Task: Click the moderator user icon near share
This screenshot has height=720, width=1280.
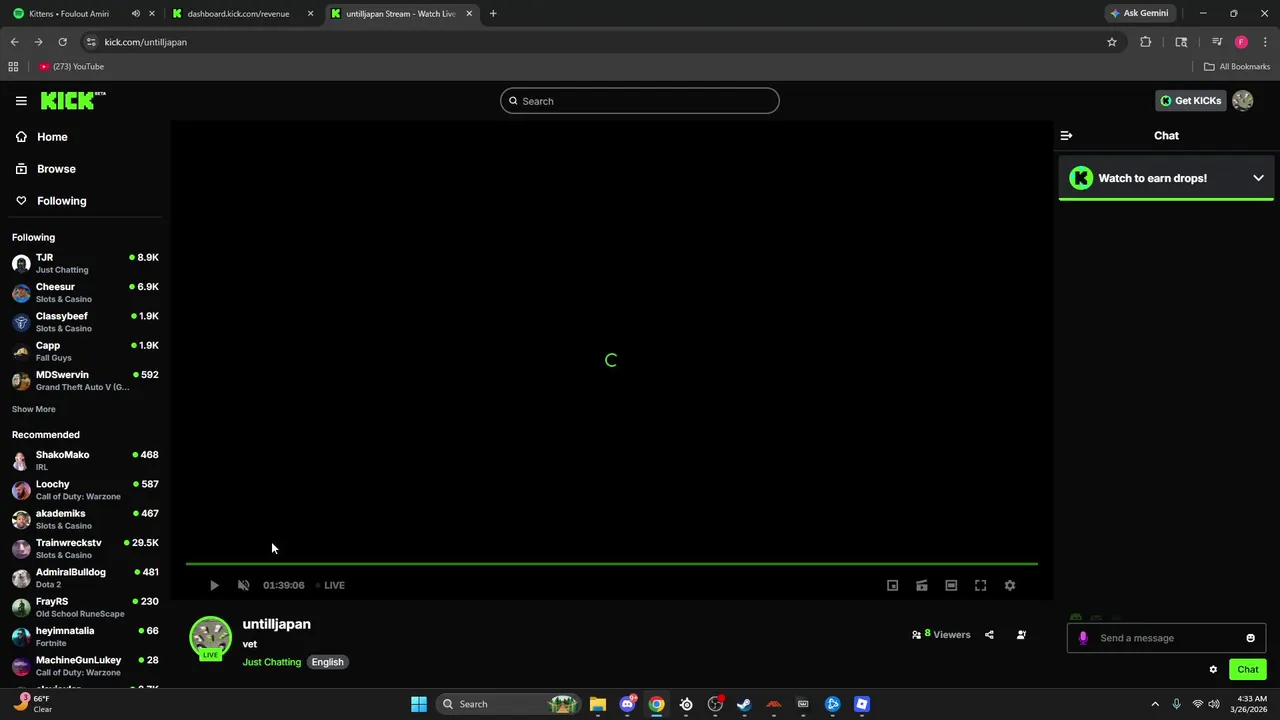Action: (1021, 634)
